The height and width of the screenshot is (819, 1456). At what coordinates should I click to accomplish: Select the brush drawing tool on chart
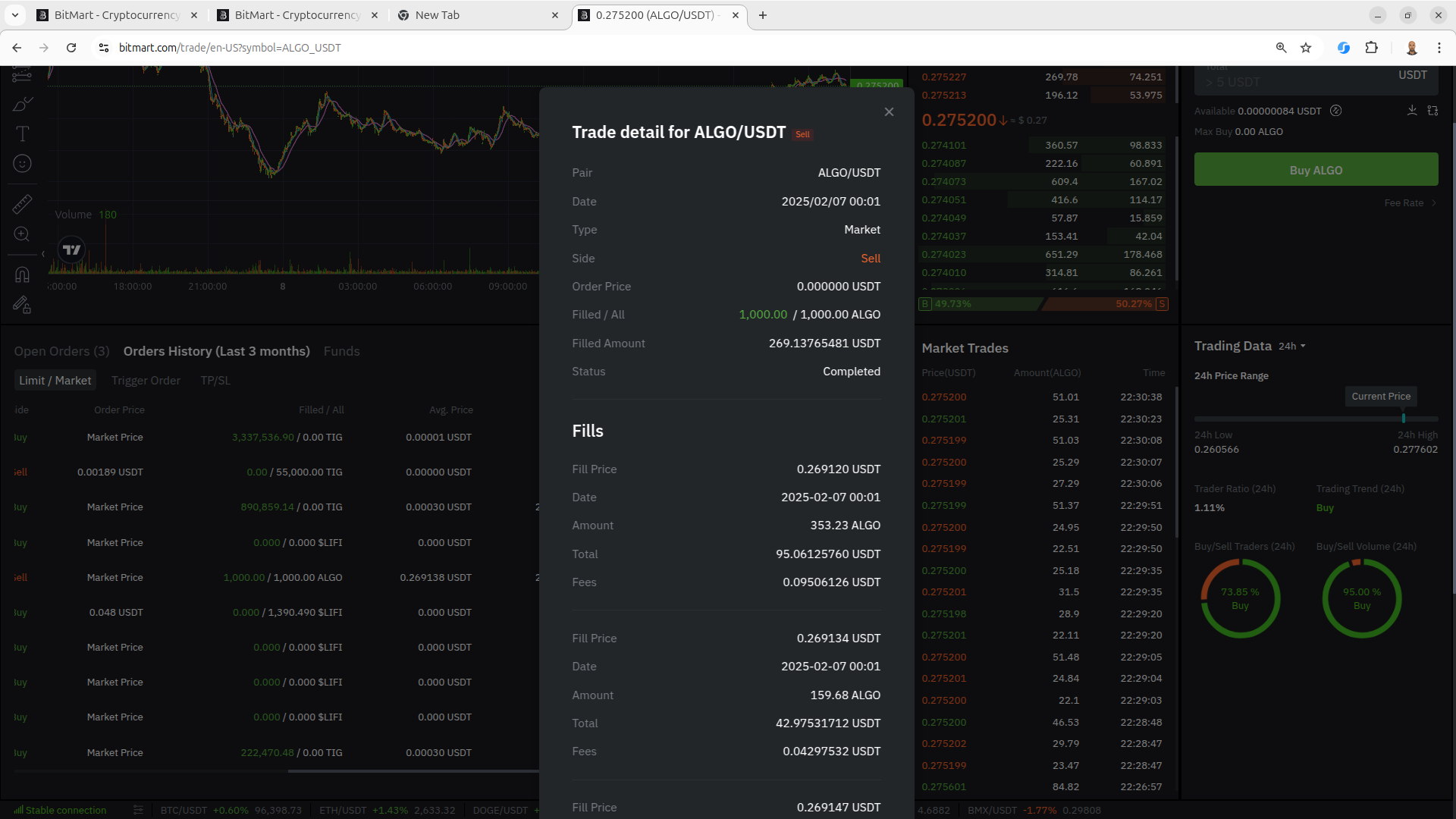point(22,104)
